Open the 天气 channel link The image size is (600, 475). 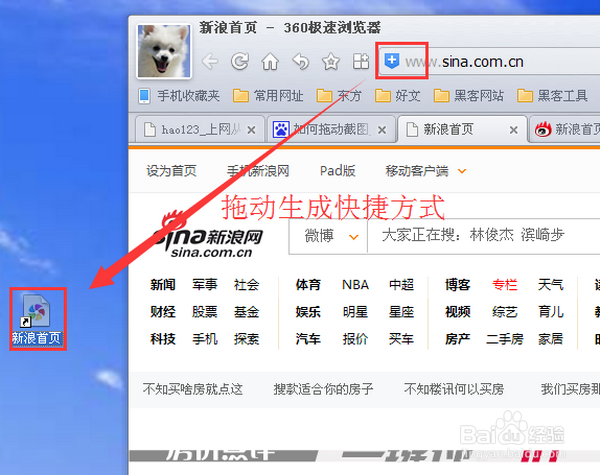click(x=551, y=285)
